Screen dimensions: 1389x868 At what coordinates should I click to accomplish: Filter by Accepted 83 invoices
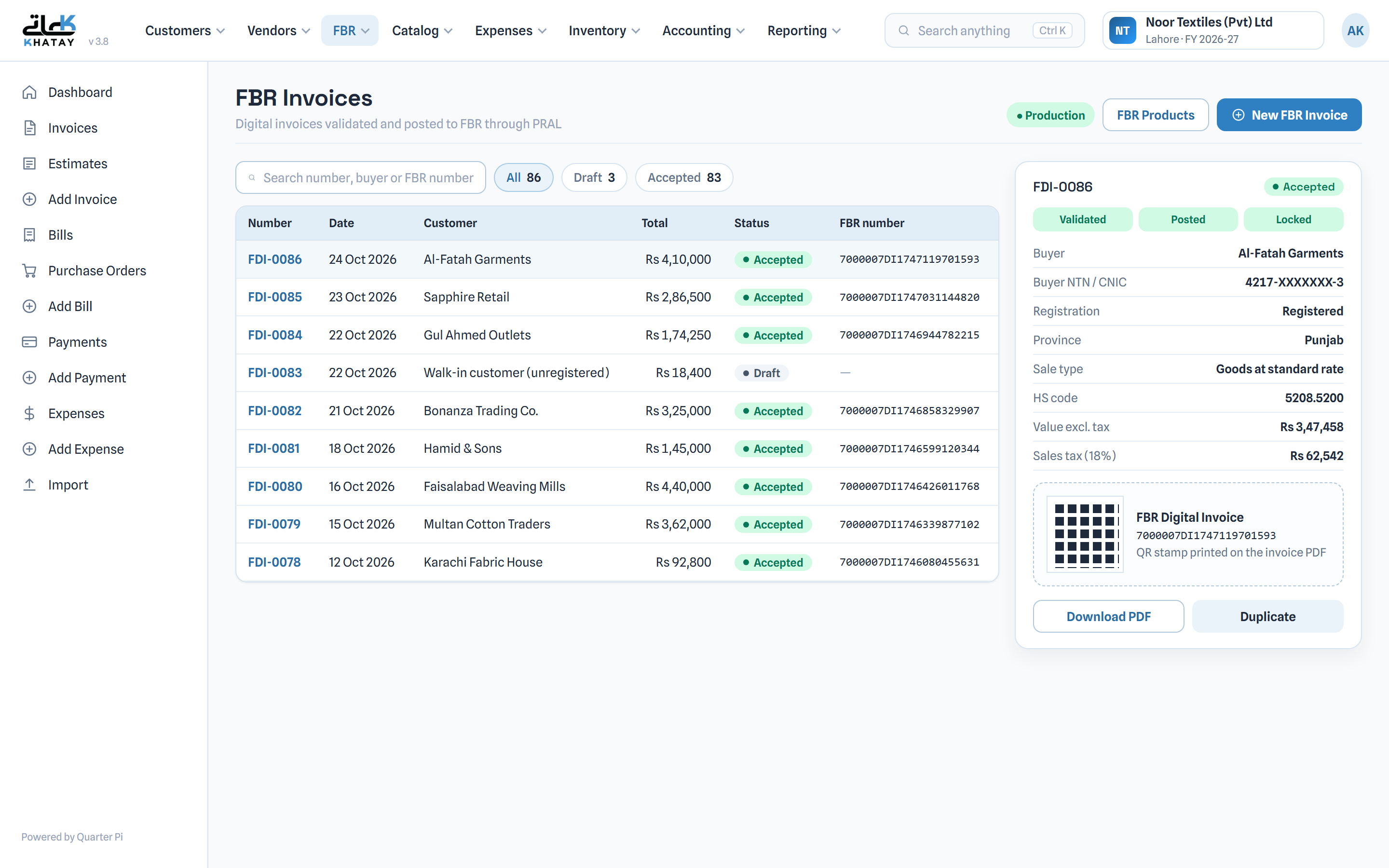[684, 177]
